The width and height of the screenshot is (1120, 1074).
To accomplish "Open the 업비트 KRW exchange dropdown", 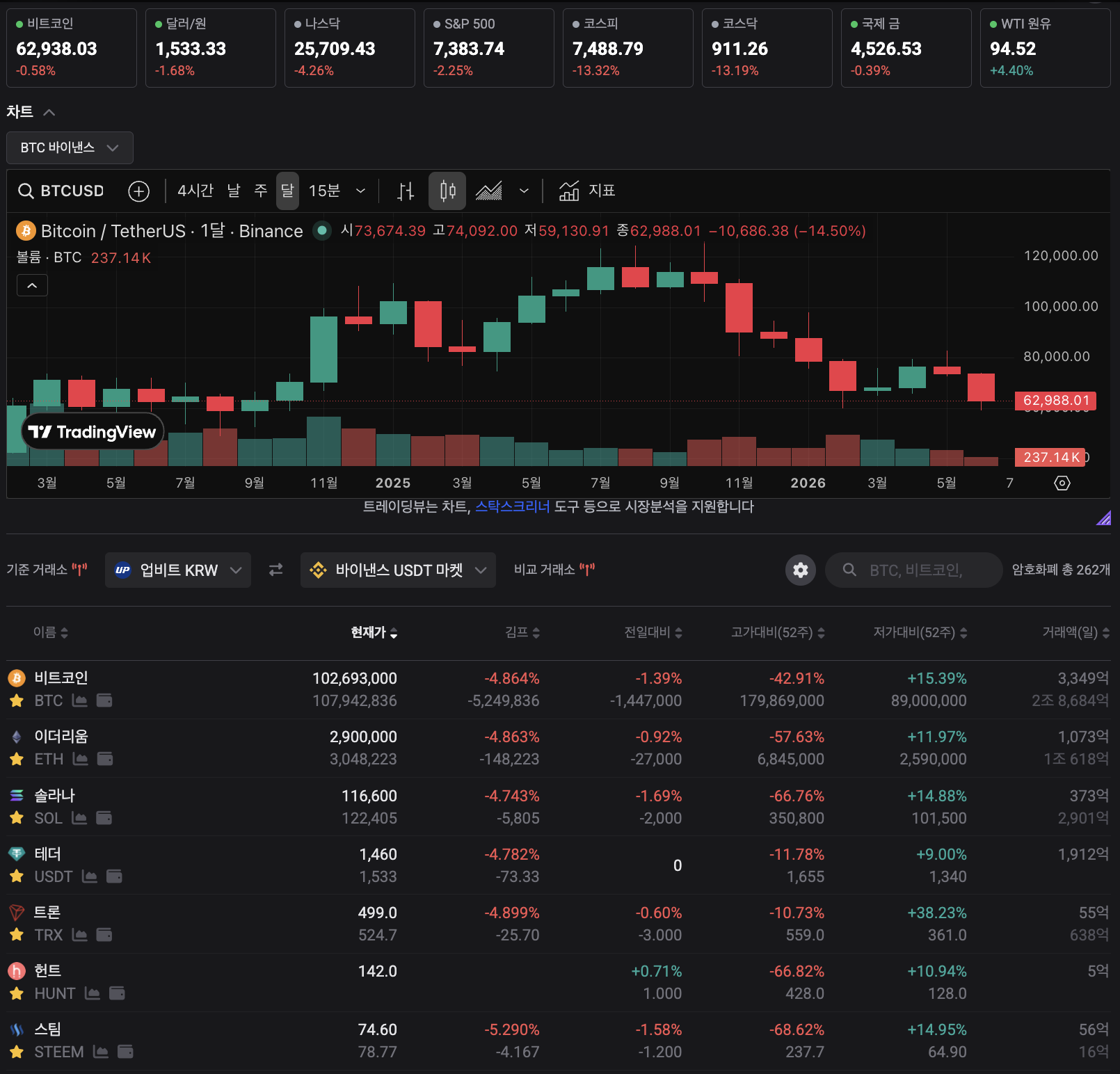I will [178, 570].
